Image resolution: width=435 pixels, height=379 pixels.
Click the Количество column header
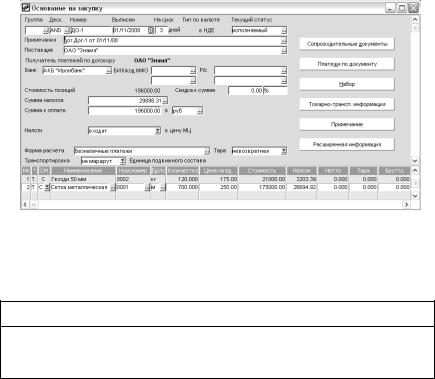(182, 171)
